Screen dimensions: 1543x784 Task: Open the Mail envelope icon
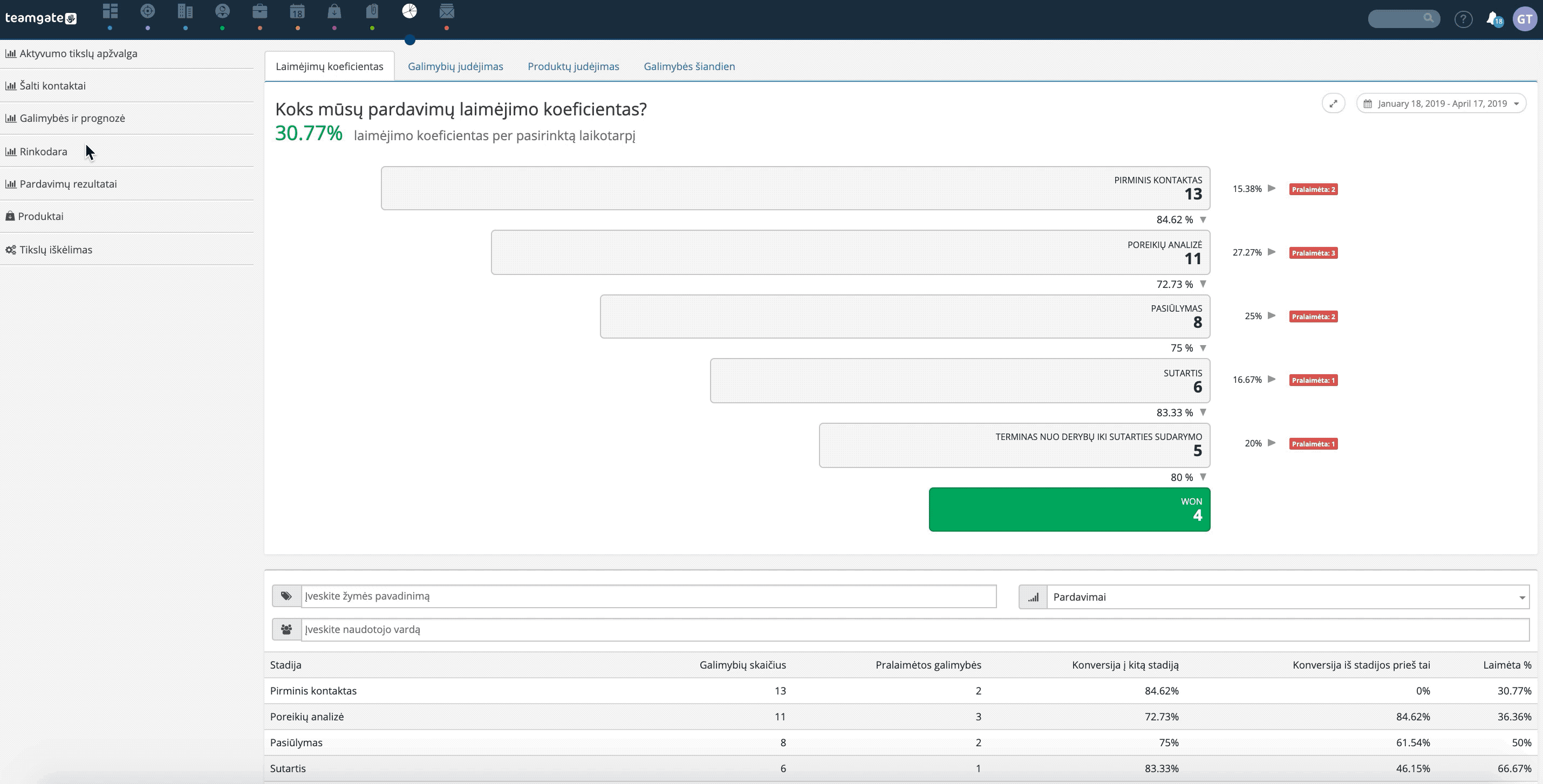(x=447, y=11)
